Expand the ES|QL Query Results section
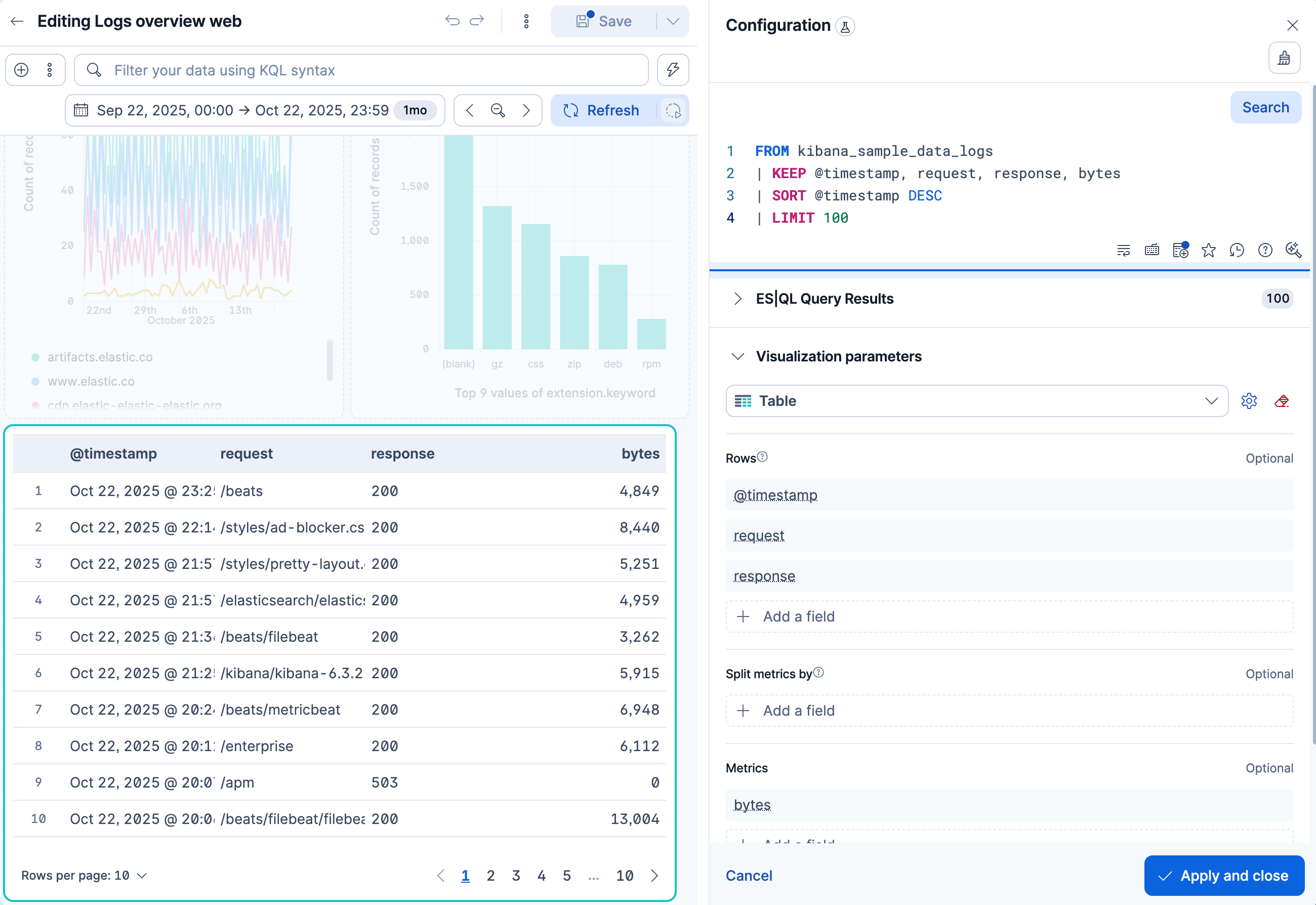This screenshot has height=905, width=1316. tap(737, 299)
